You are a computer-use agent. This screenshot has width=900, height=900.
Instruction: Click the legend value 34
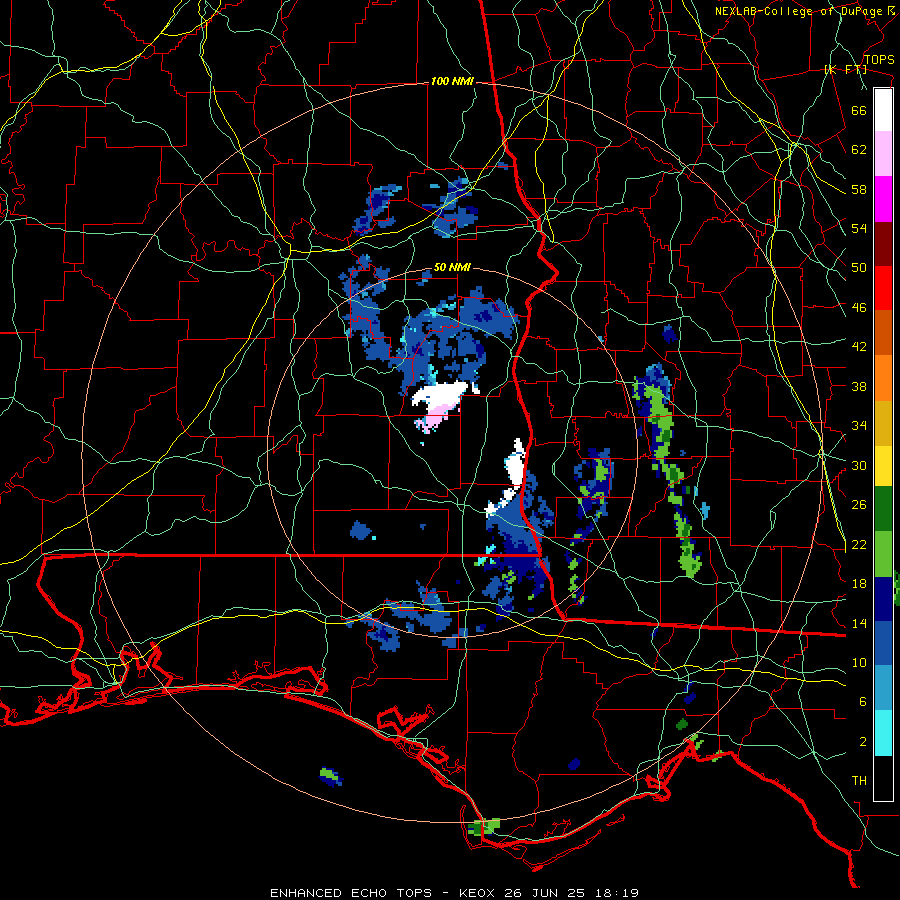(x=859, y=425)
